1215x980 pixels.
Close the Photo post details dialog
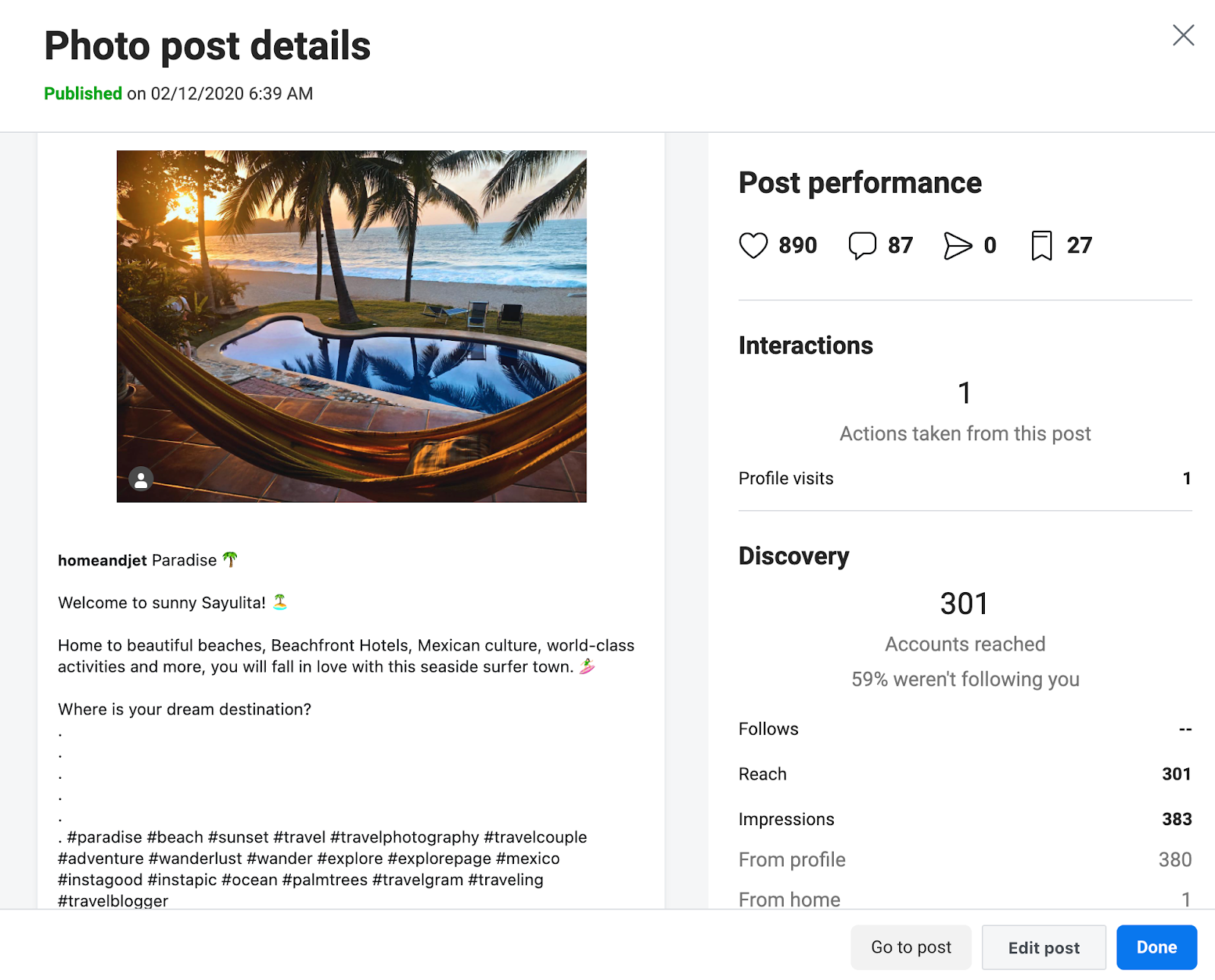1183,35
